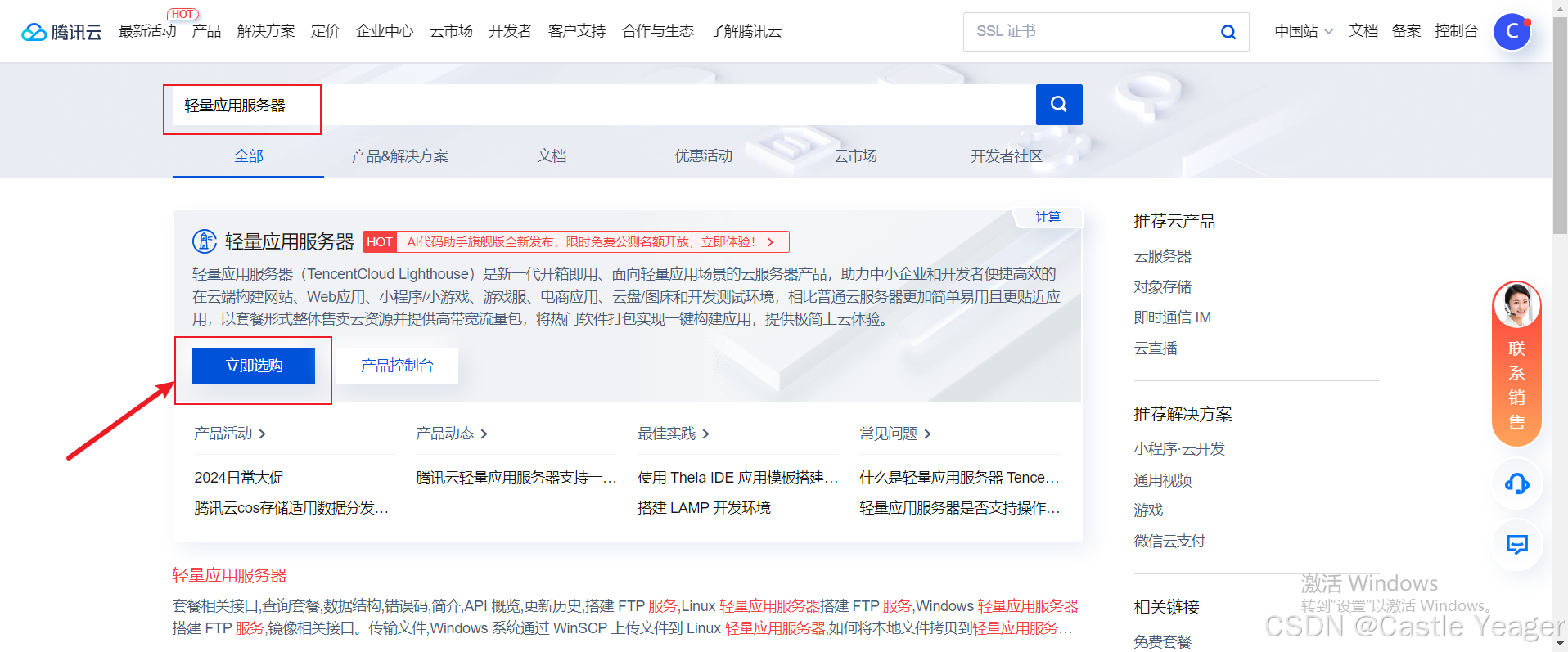Open 轻量应用服务器是否支持操作 FAQ link
The image size is (1568, 652).
pos(959,508)
